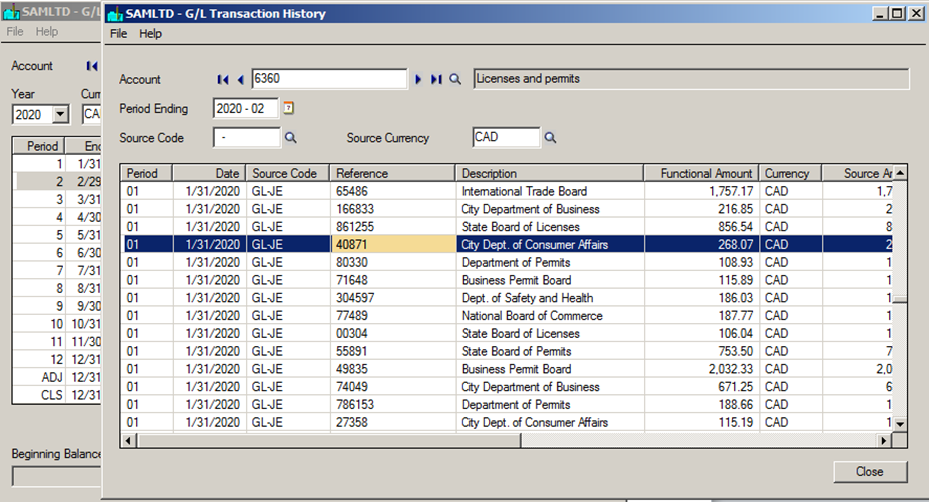Go to next account arrow
929x502 pixels.
[x=418, y=79]
